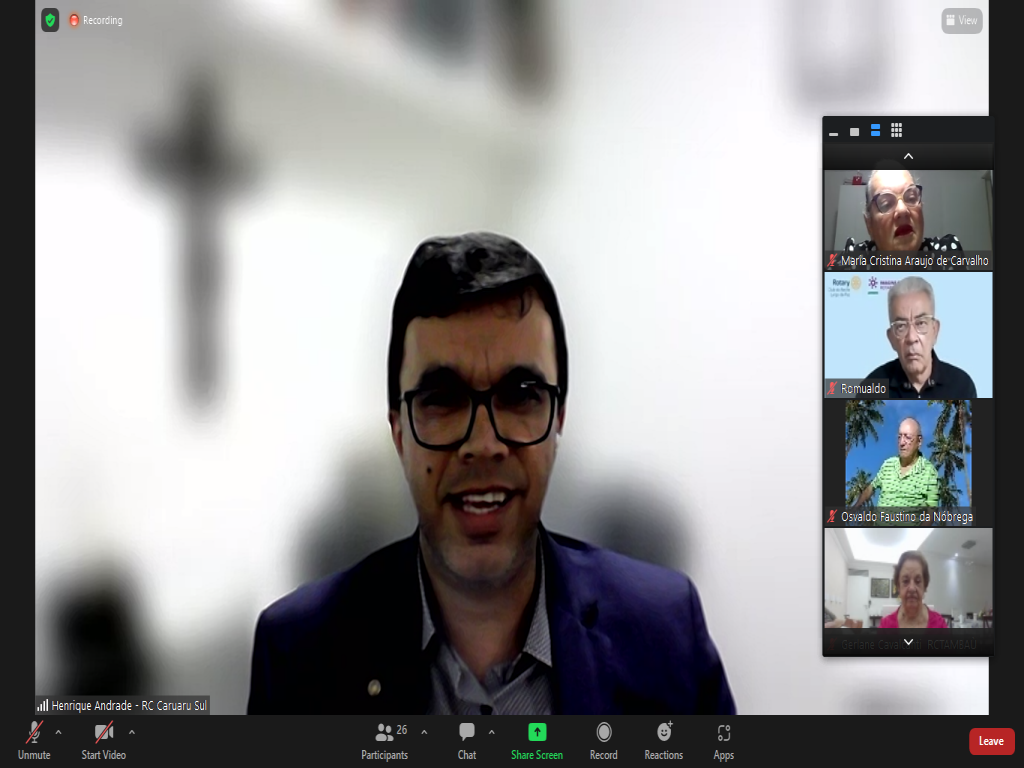This screenshot has width=1024, height=768.
Task: Open the Chat panel
Action: (x=466, y=739)
